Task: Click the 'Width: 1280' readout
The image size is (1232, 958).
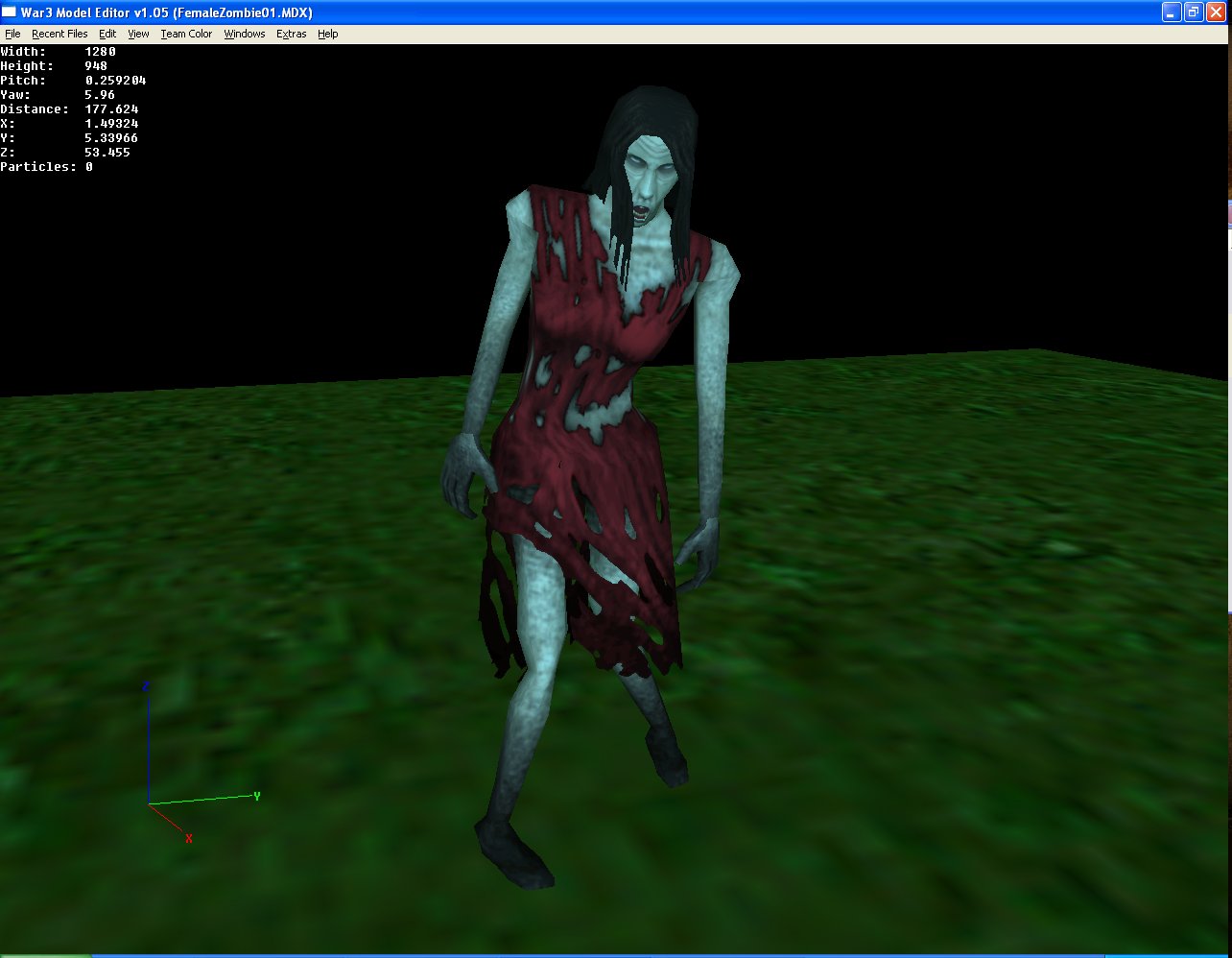Action: pyautogui.click(x=58, y=51)
